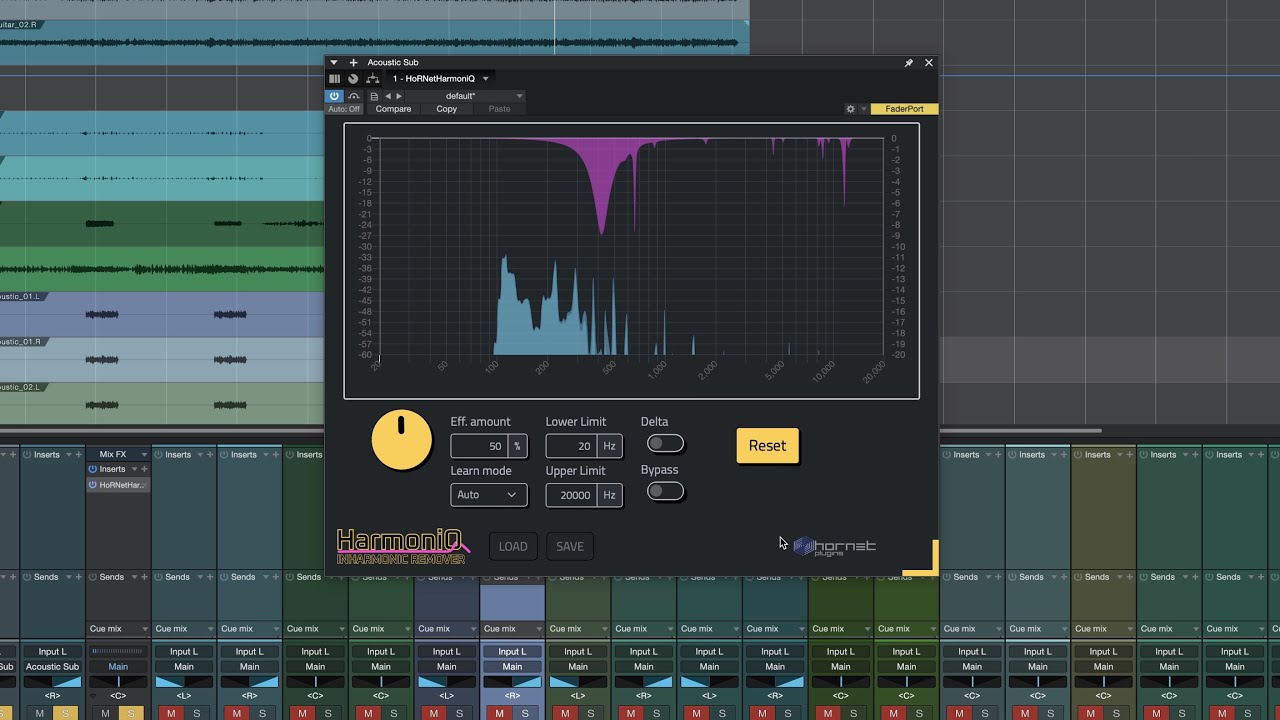
Task: Go to the previous preset arrow
Action: pyautogui.click(x=388, y=96)
